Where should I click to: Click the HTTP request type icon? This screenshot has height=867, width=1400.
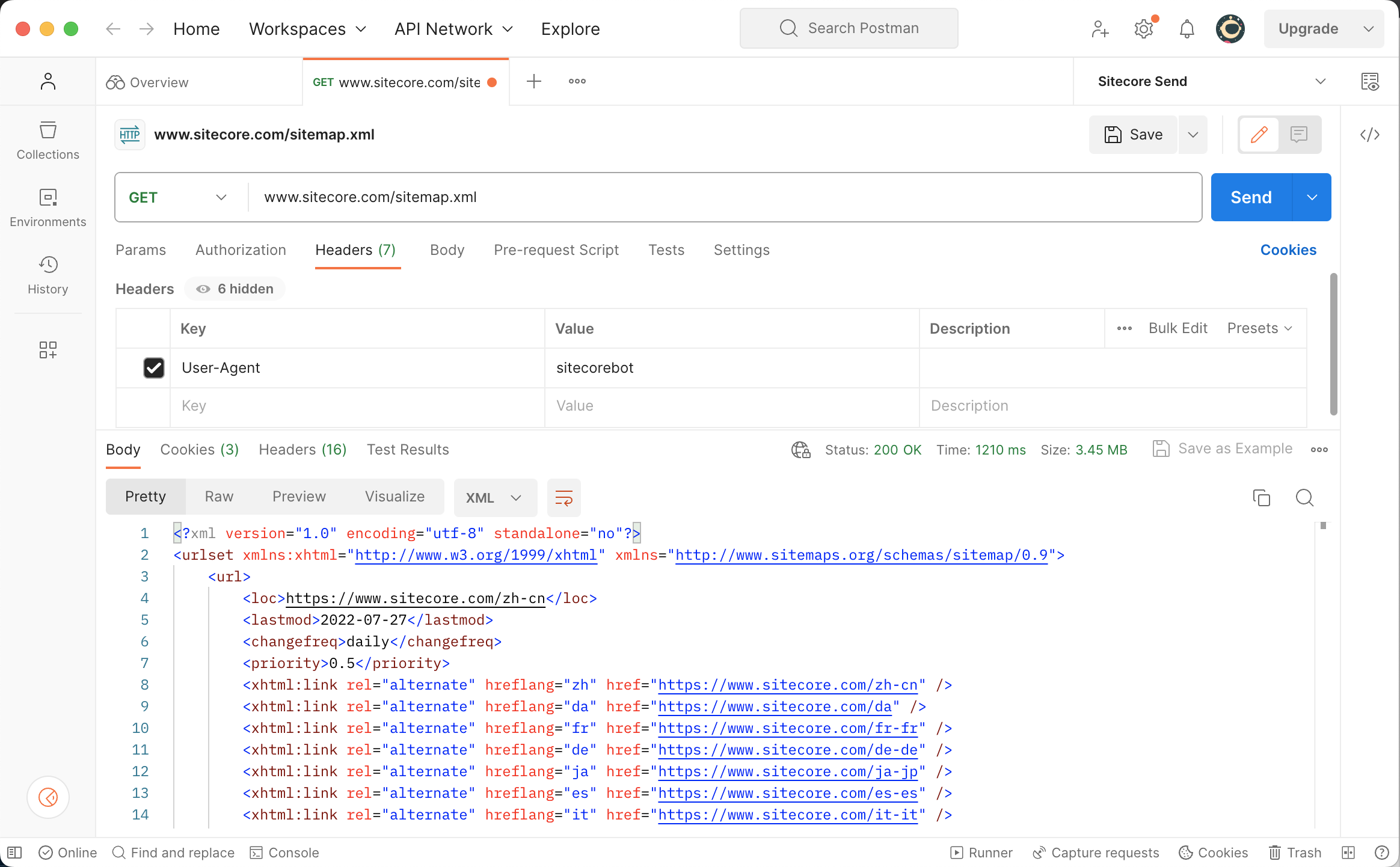tap(130, 135)
